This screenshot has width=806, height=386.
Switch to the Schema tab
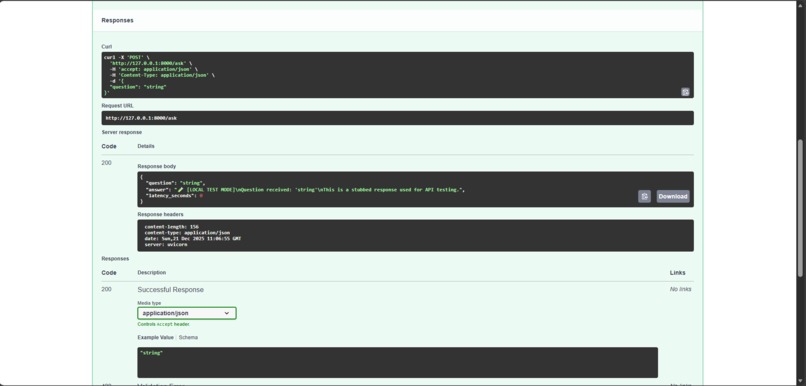pyautogui.click(x=188, y=338)
